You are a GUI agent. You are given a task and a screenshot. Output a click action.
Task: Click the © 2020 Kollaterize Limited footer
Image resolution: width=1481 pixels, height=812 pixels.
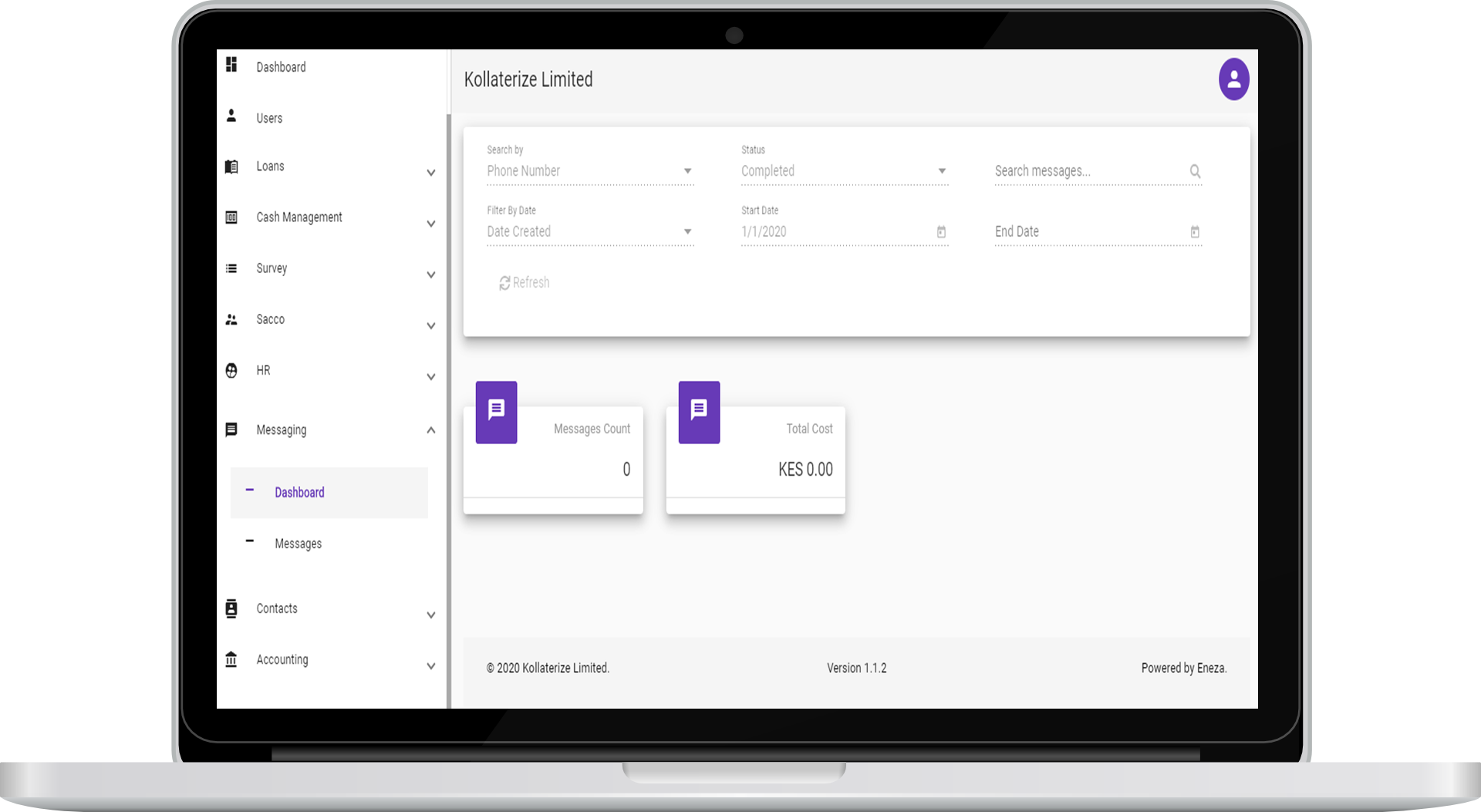point(548,668)
